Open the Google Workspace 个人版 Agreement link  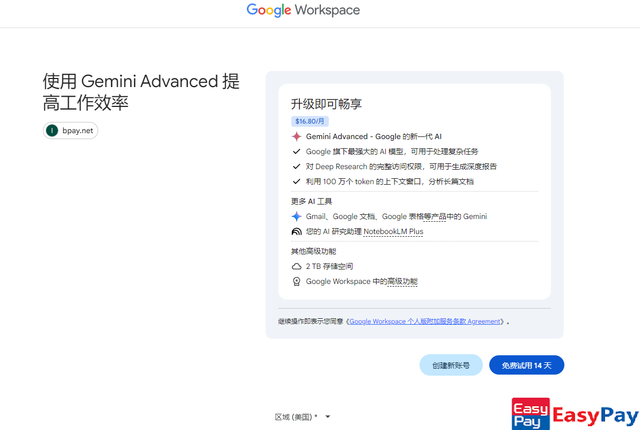coord(424,321)
